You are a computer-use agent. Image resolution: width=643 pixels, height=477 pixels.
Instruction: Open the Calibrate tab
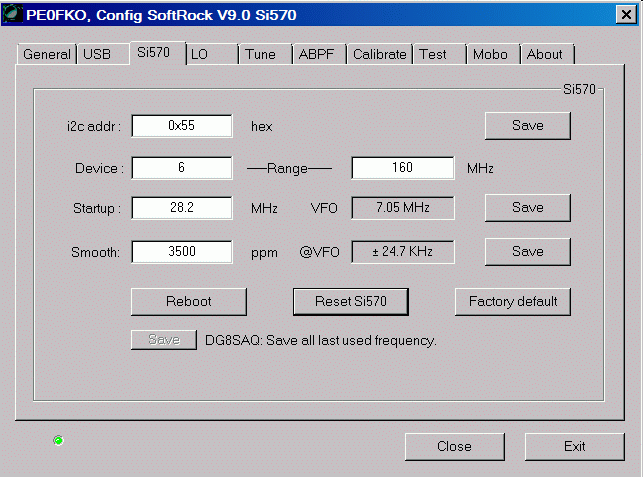pyautogui.click(x=380, y=54)
